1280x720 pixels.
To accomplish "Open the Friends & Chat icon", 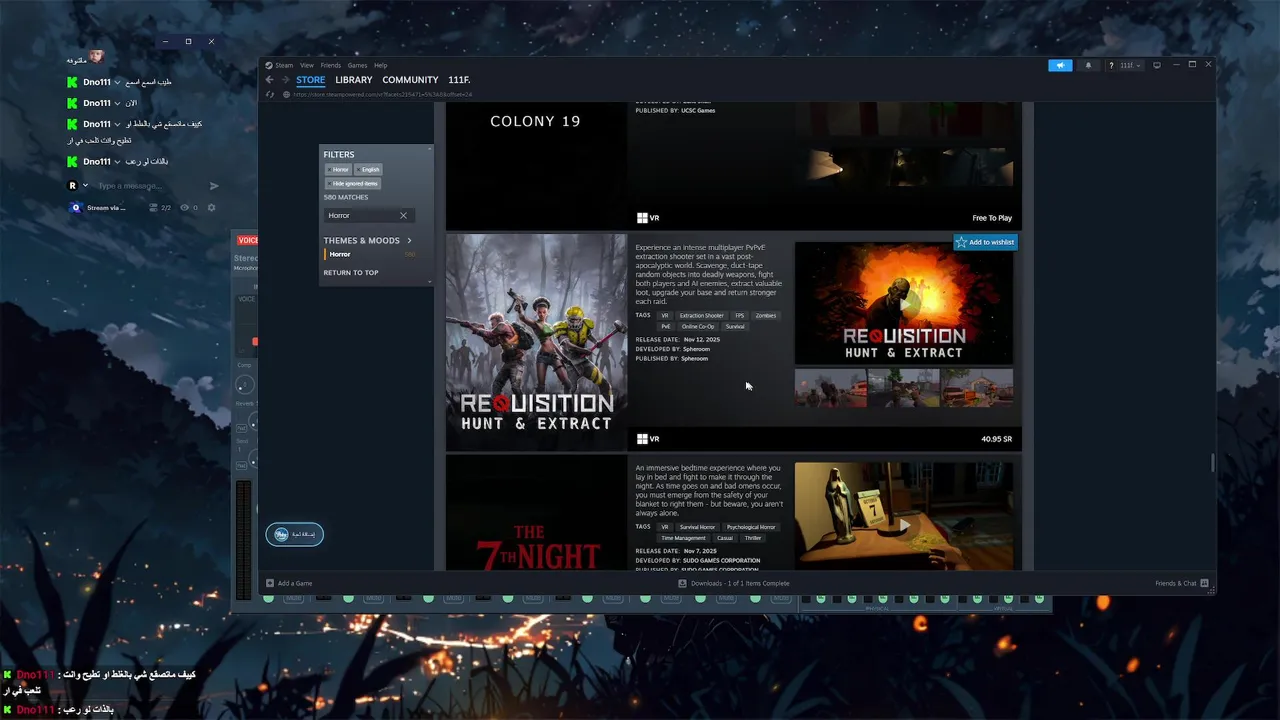I will click(1204, 583).
